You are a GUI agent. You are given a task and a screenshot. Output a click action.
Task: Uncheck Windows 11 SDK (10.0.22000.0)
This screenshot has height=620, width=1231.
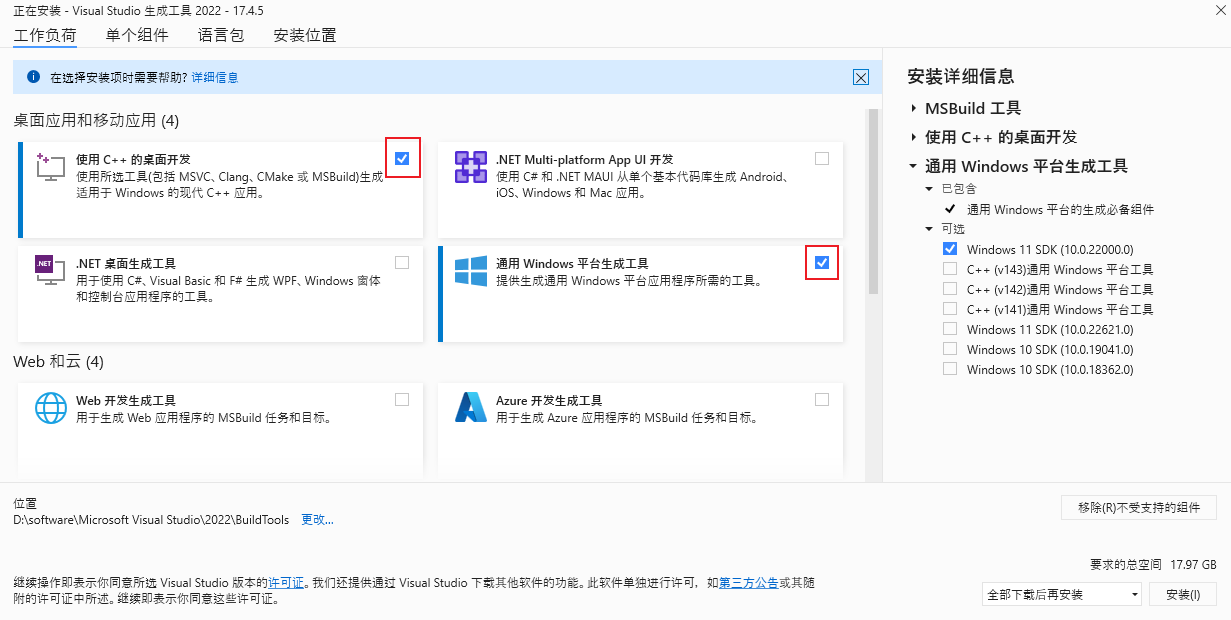click(950, 249)
